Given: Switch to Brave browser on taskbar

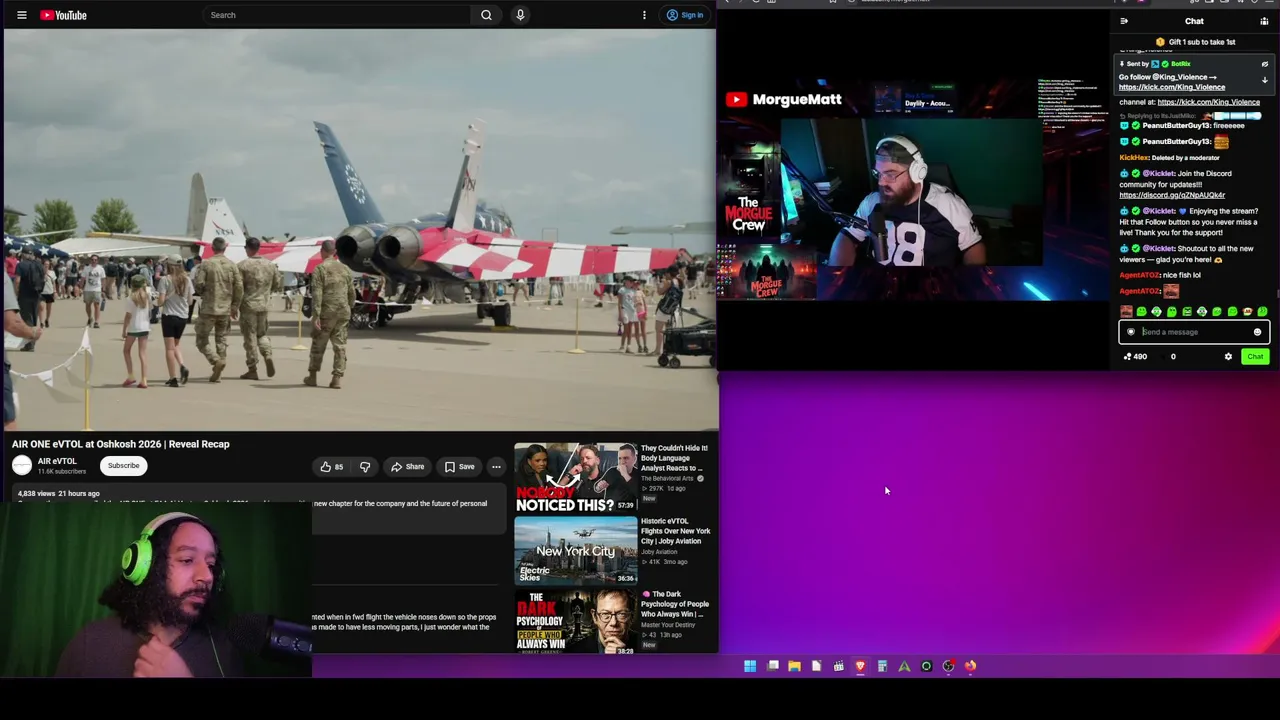Looking at the screenshot, I should [x=860, y=666].
